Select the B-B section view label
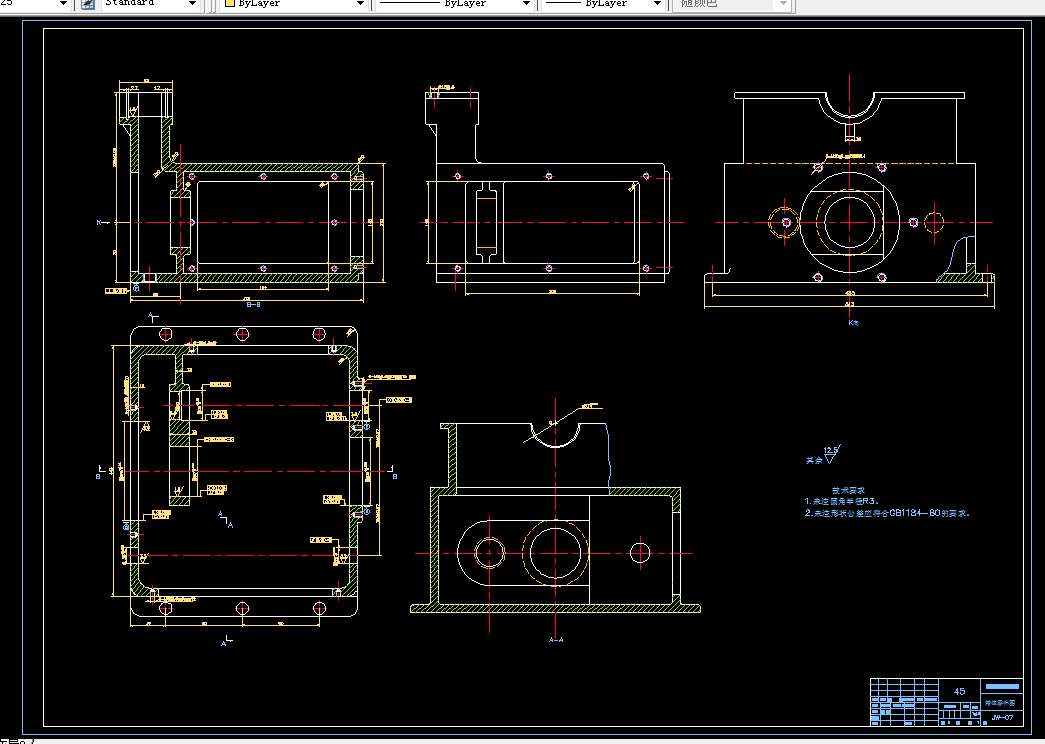The image size is (1045, 744). click(253, 304)
